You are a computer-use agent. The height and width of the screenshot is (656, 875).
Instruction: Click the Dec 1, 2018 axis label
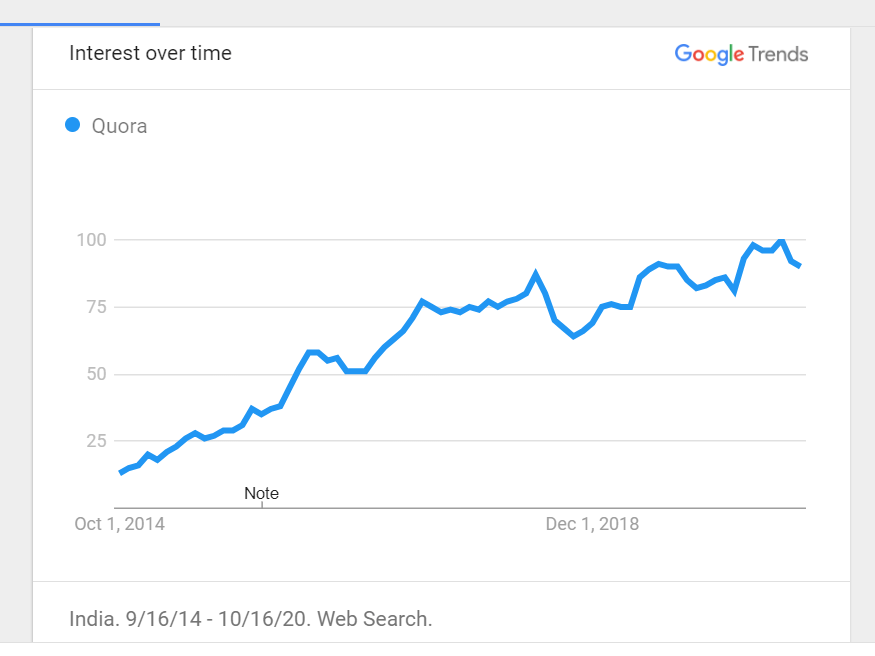click(592, 523)
